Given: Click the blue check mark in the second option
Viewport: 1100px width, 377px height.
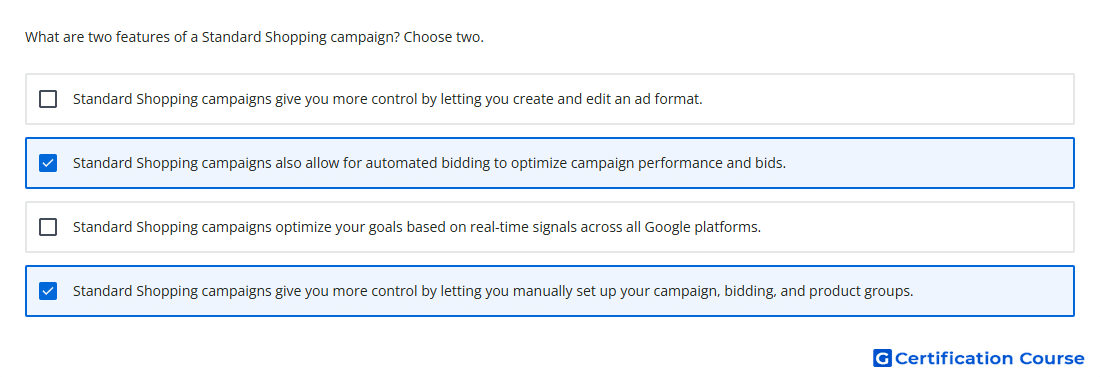Looking at the screenshot, I should click(x=48, y=163).
